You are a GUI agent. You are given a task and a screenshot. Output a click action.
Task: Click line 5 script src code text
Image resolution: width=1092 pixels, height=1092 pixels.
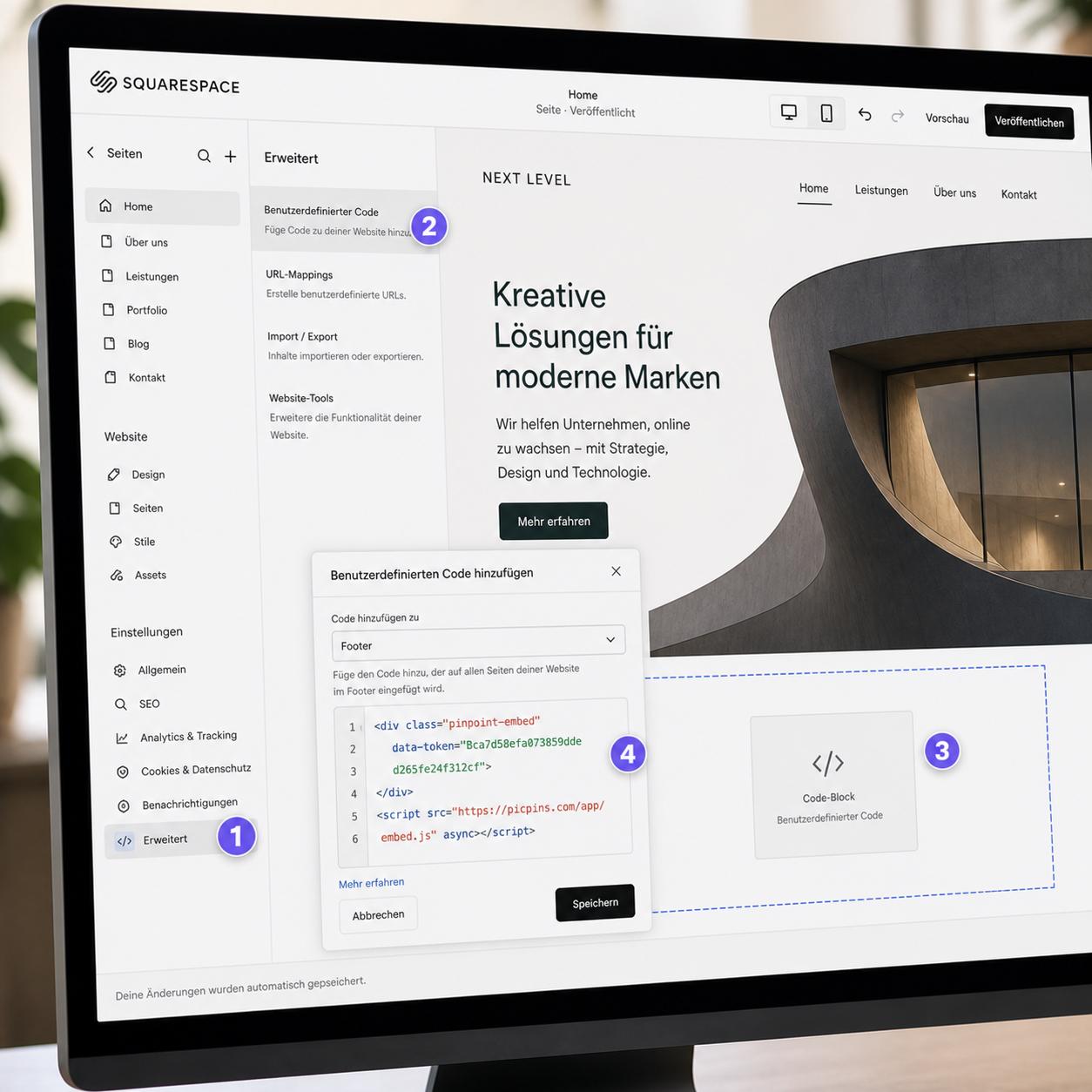(x=490, y=810)
